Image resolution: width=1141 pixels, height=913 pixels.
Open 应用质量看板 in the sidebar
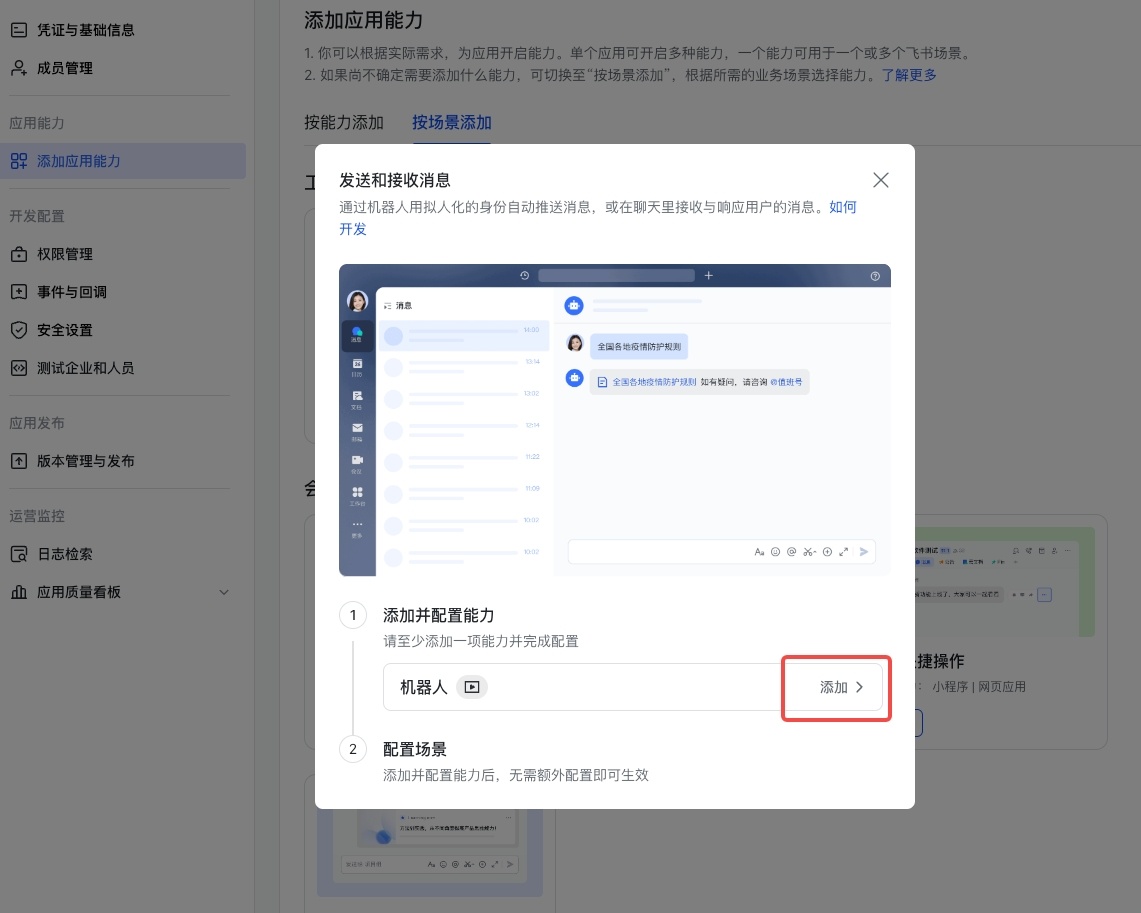pos(79,592)
